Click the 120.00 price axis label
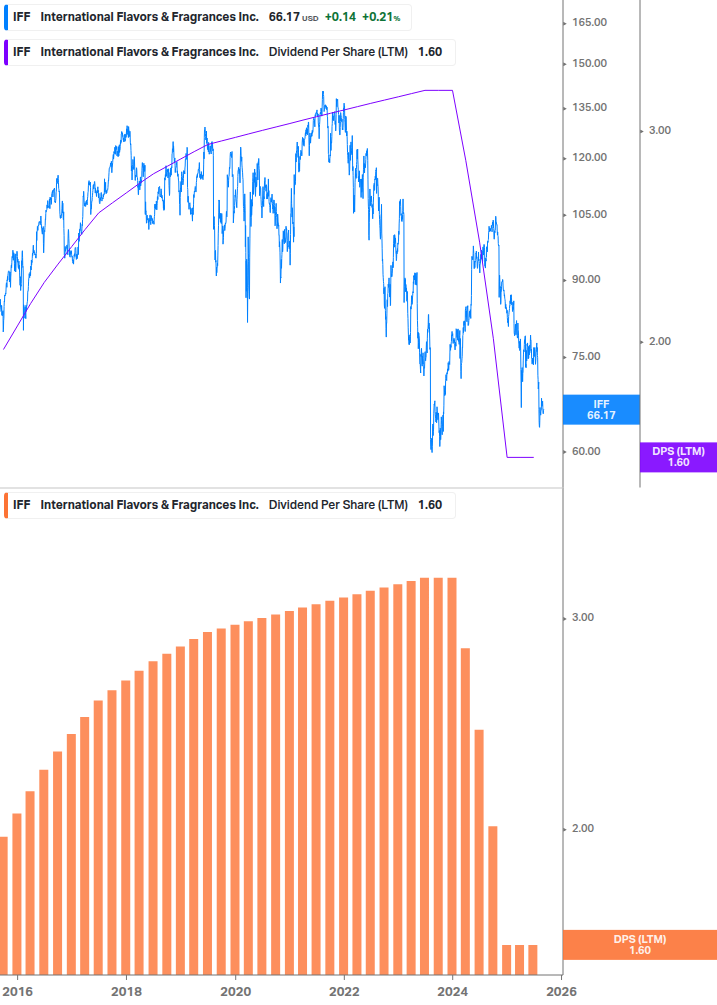The height and width of the screenshot is (1005, 717). tap(589, 158)
